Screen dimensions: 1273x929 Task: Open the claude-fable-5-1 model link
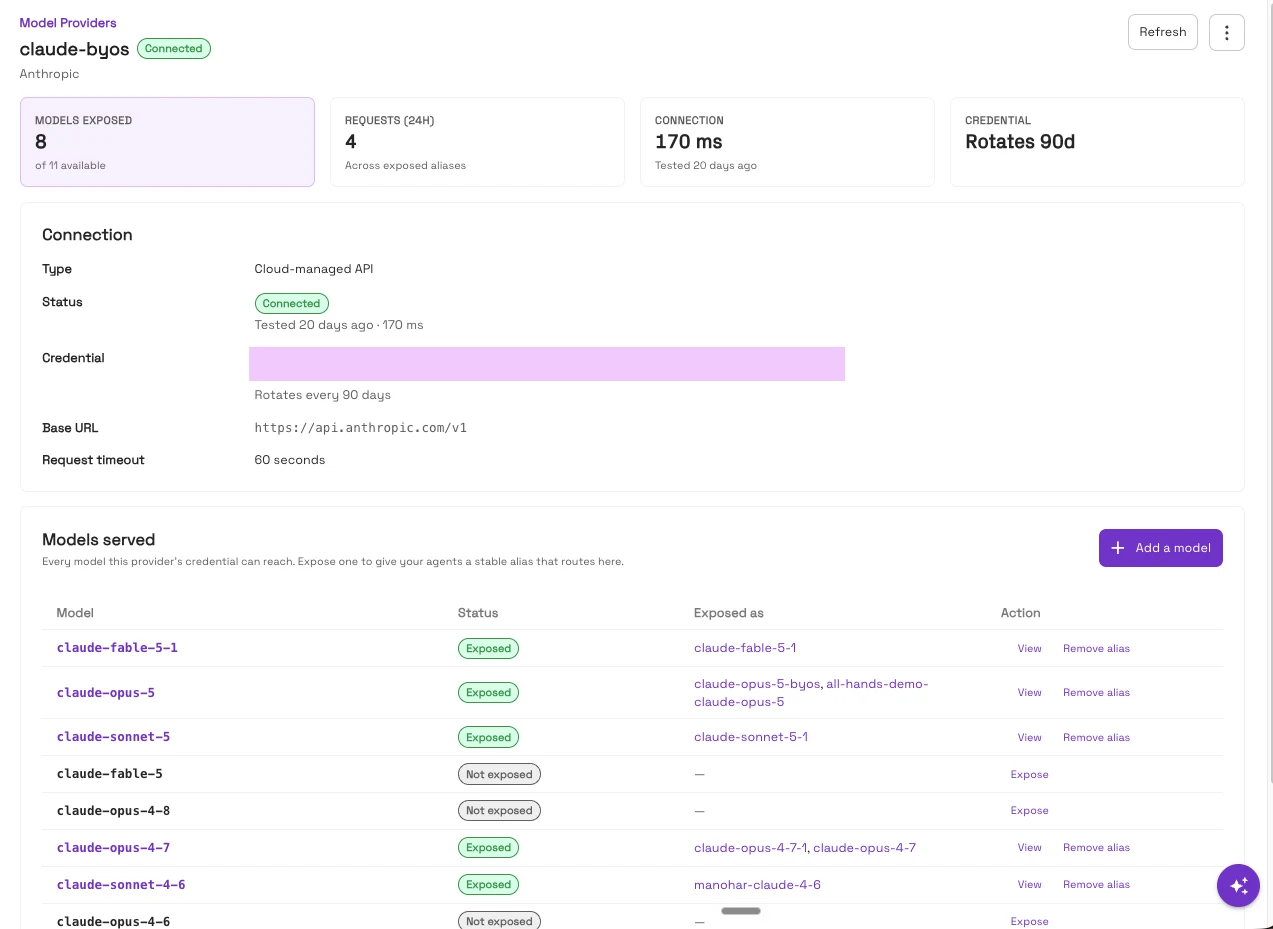(x=117, y=648)
